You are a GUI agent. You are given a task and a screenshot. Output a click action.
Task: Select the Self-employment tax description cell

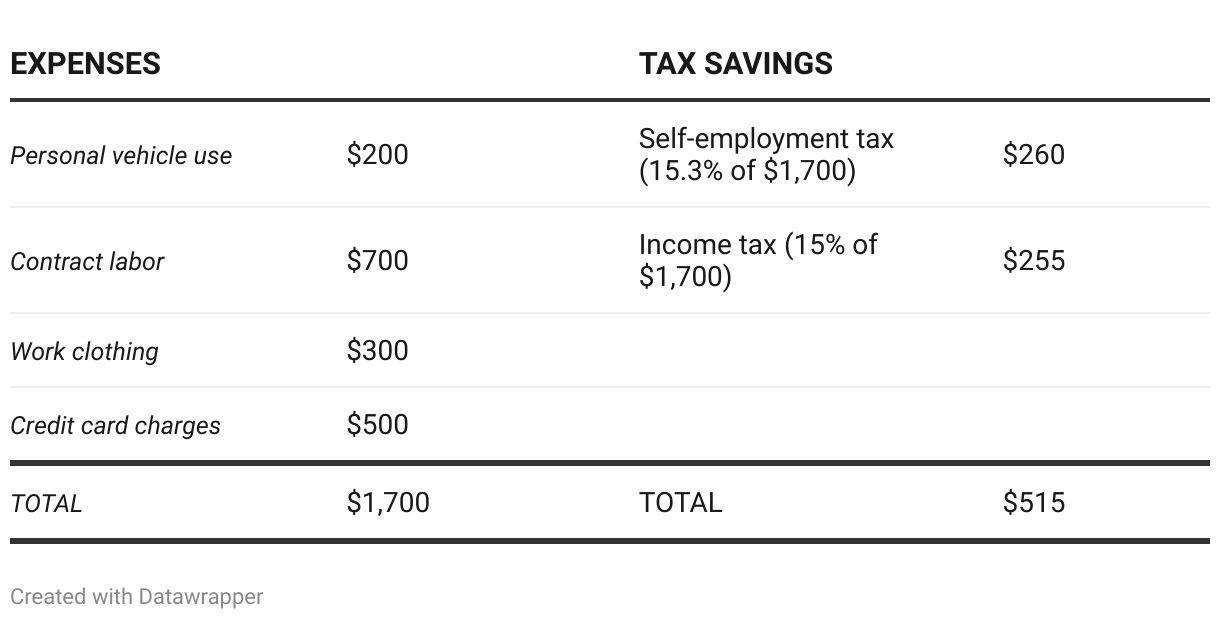coord(766,155)
